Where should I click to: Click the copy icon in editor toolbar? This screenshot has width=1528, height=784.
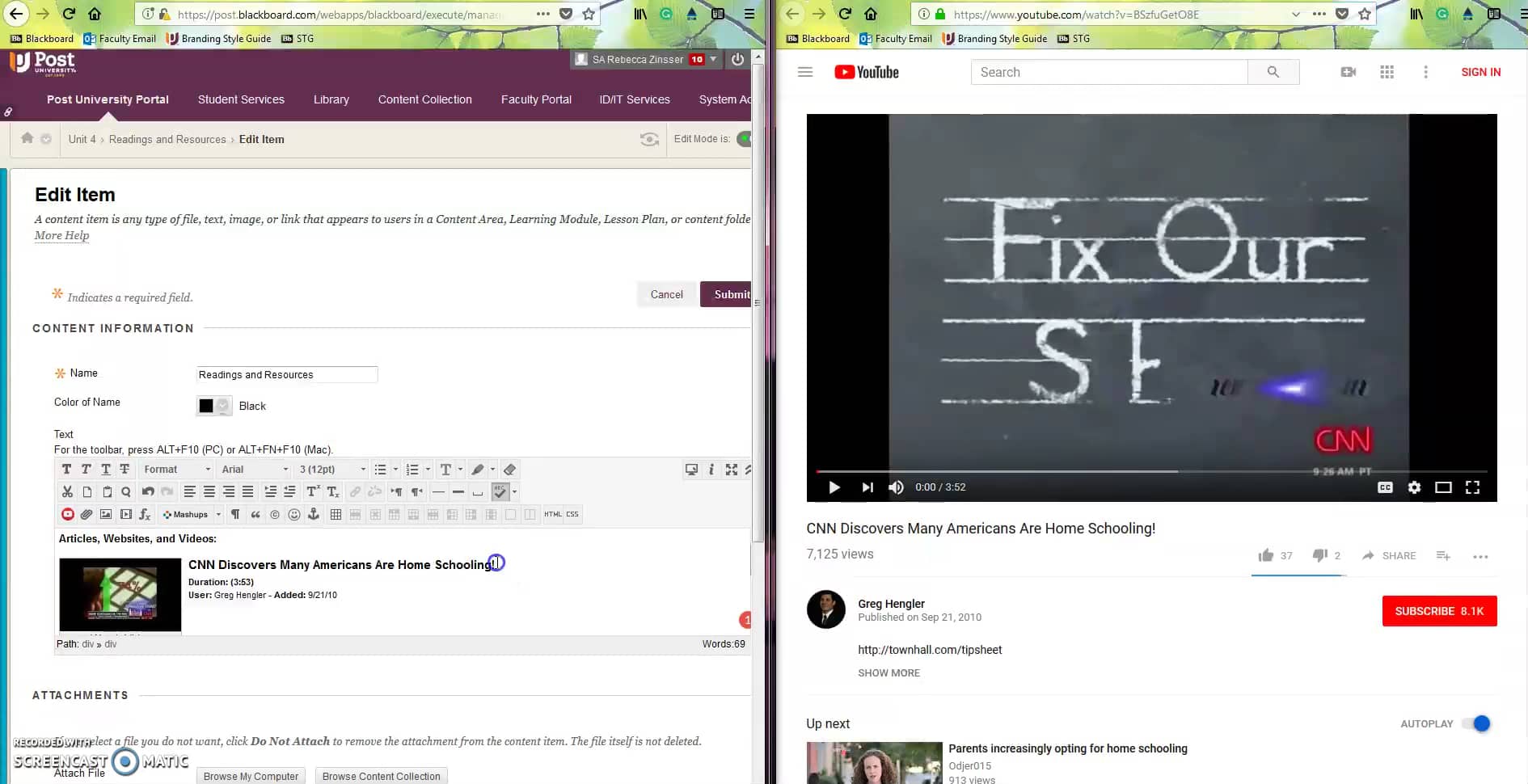pos(87,491)
